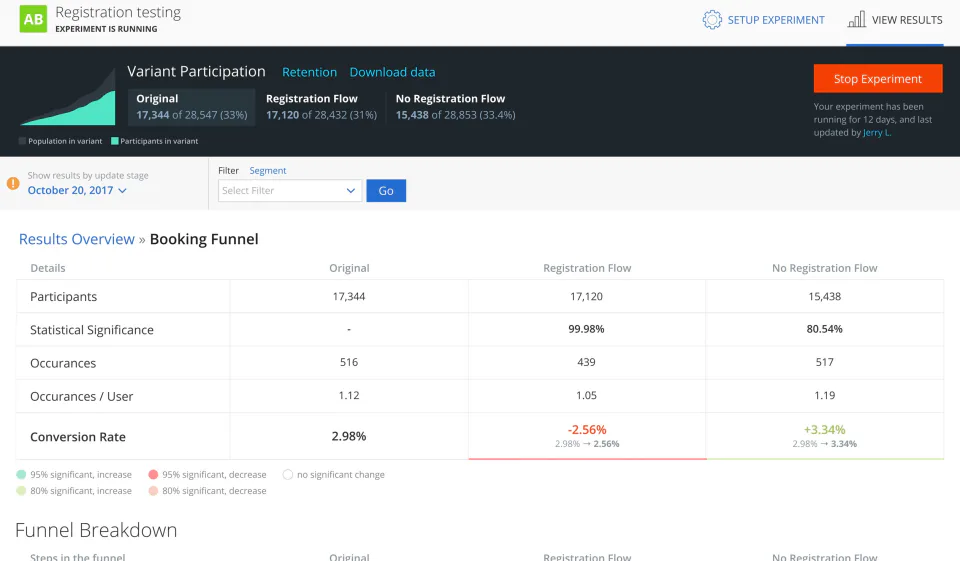
Task: Click the Download data link
Action: point(392,72)
